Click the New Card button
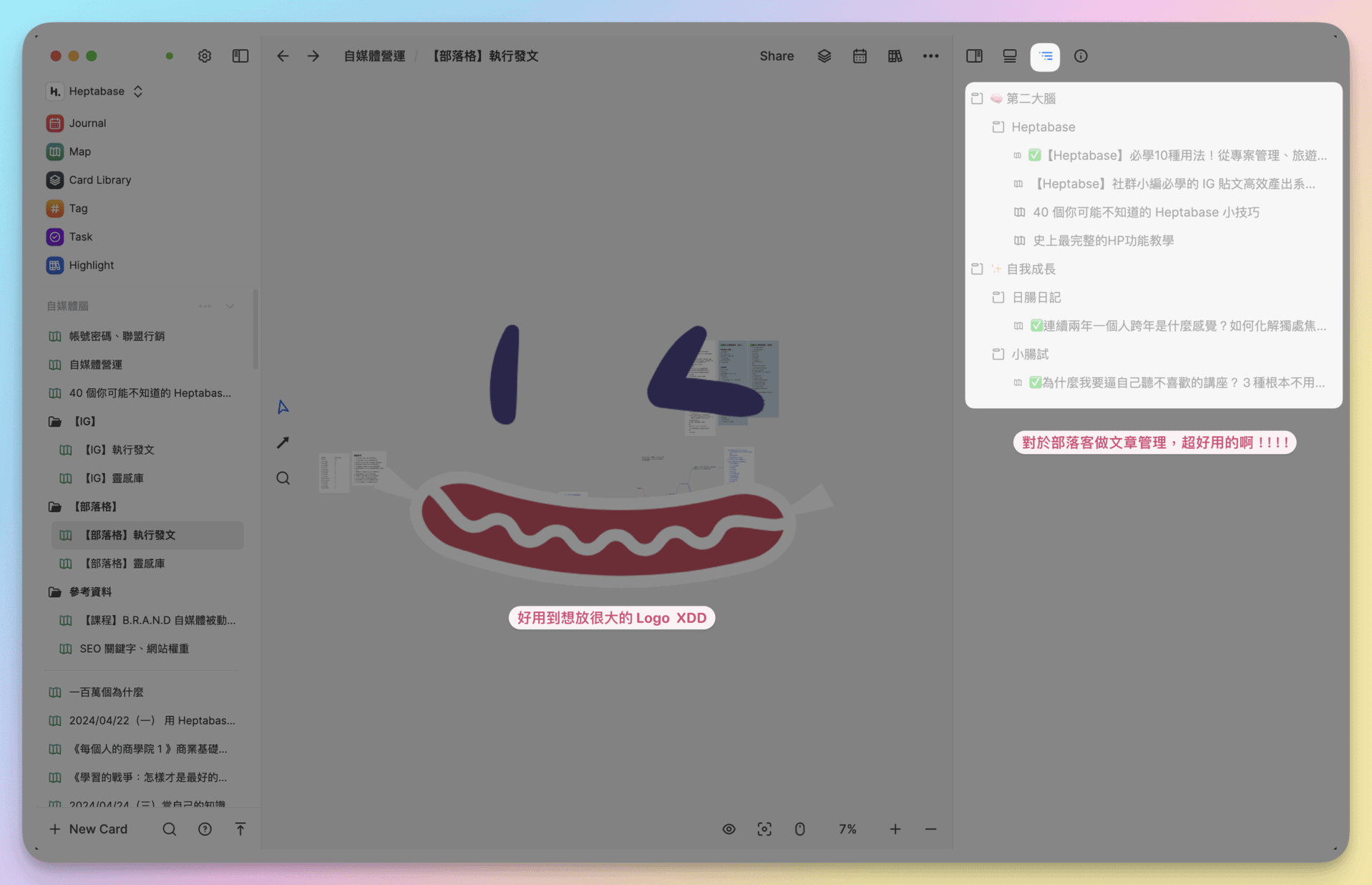The height and width of the screenshot is (885, 1372). (88, 829)
